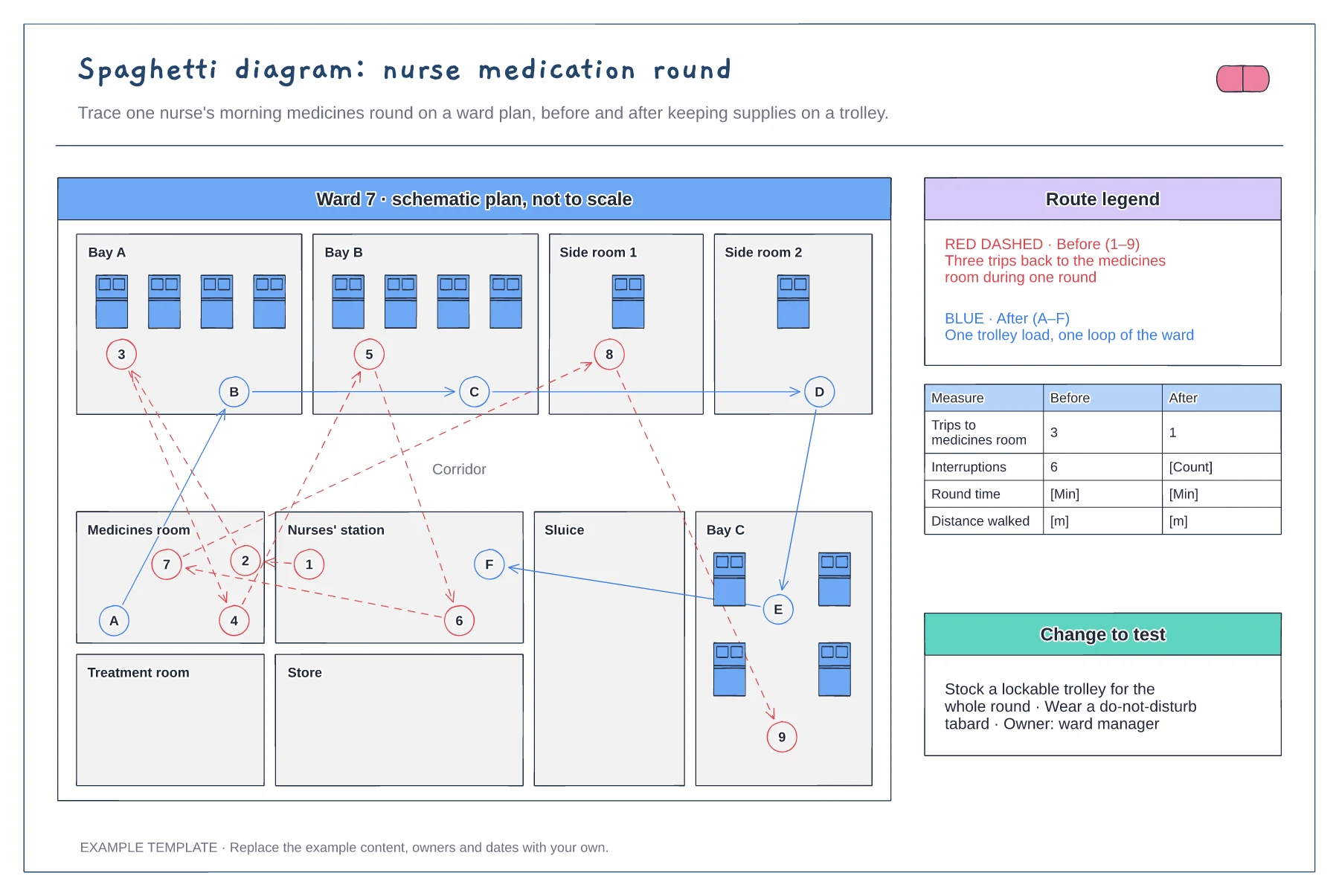Click the BLUE After legend text
Image resolution: width=1339 pixels, height=896 pixels.
pyautogui.click(x=1069, y=326)
